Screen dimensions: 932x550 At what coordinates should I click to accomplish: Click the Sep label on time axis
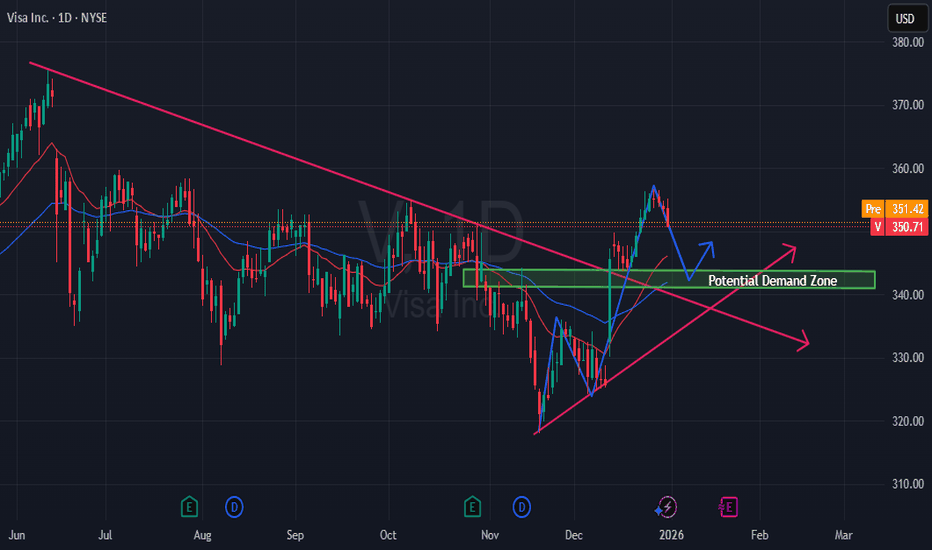(295, 535)
